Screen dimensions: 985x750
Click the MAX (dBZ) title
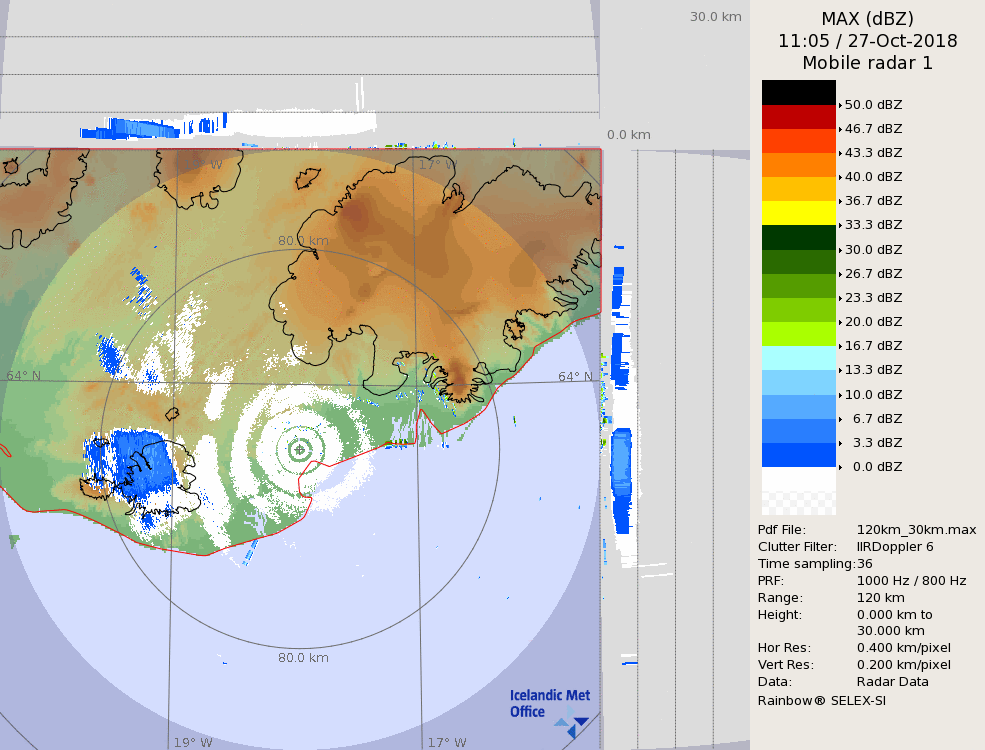click(867, 19)
